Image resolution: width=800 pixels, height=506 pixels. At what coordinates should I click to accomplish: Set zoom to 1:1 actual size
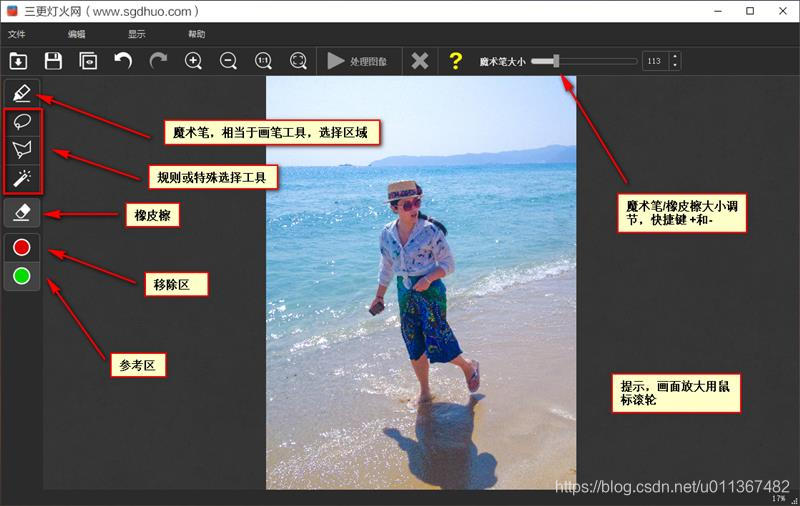[x=263, y=61]
